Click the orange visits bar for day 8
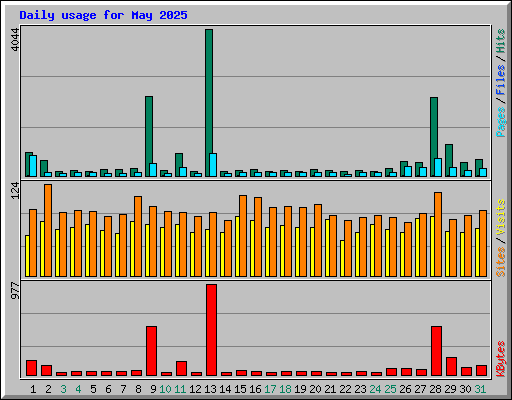The width and height of the screenshot is (512, 400). (138, 236)
